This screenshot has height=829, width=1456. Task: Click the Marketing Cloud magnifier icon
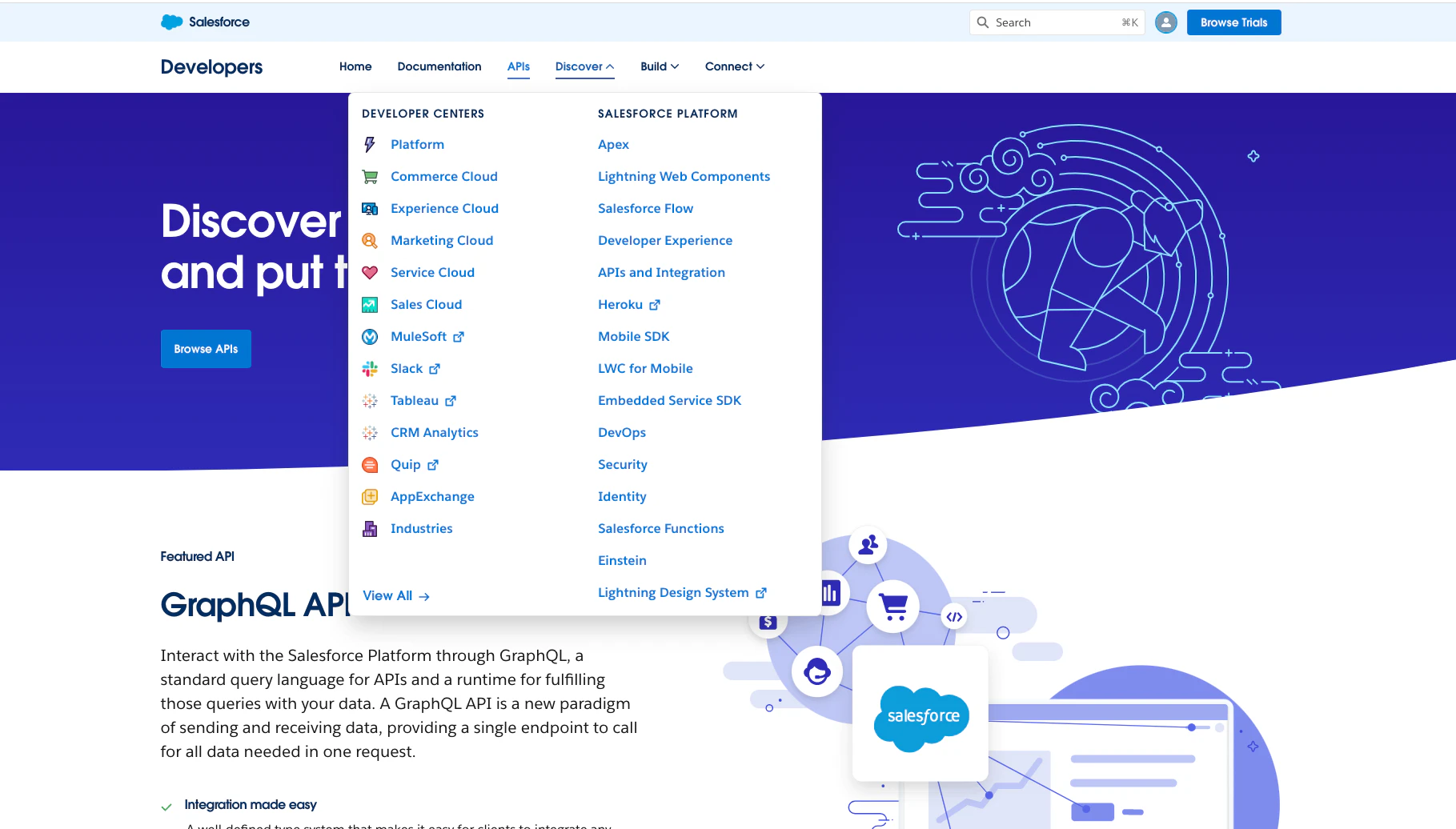point(370,240)
